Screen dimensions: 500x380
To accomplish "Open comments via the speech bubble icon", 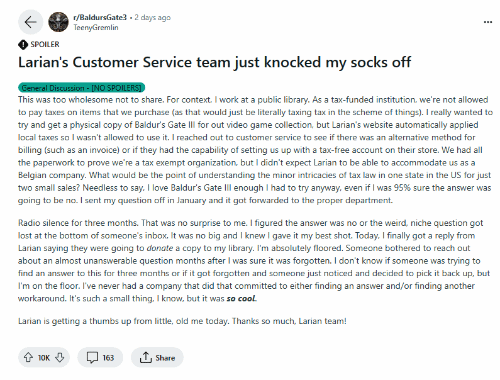I will coord(92,358).
